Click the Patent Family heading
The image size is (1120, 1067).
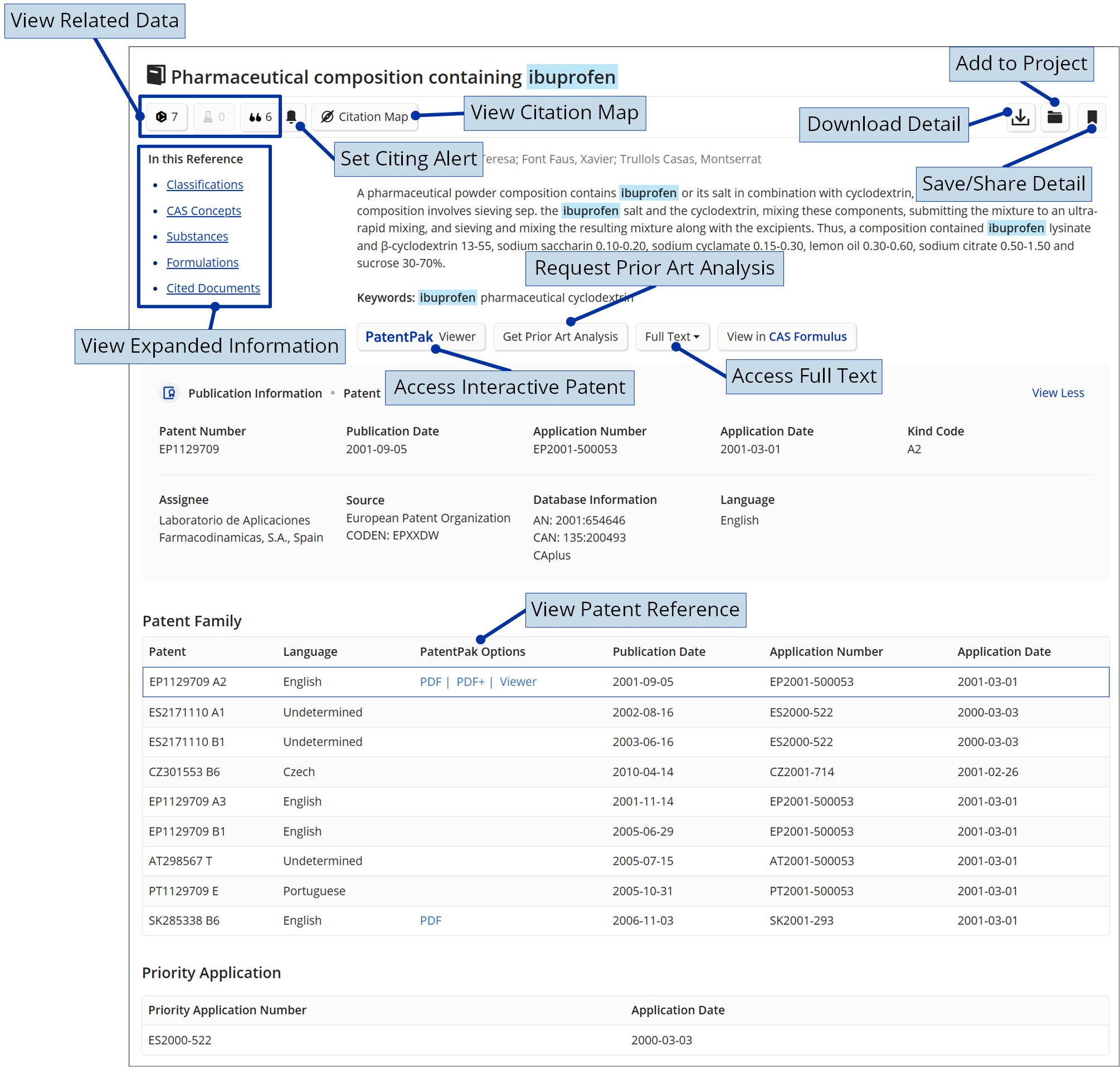point(192,621)
